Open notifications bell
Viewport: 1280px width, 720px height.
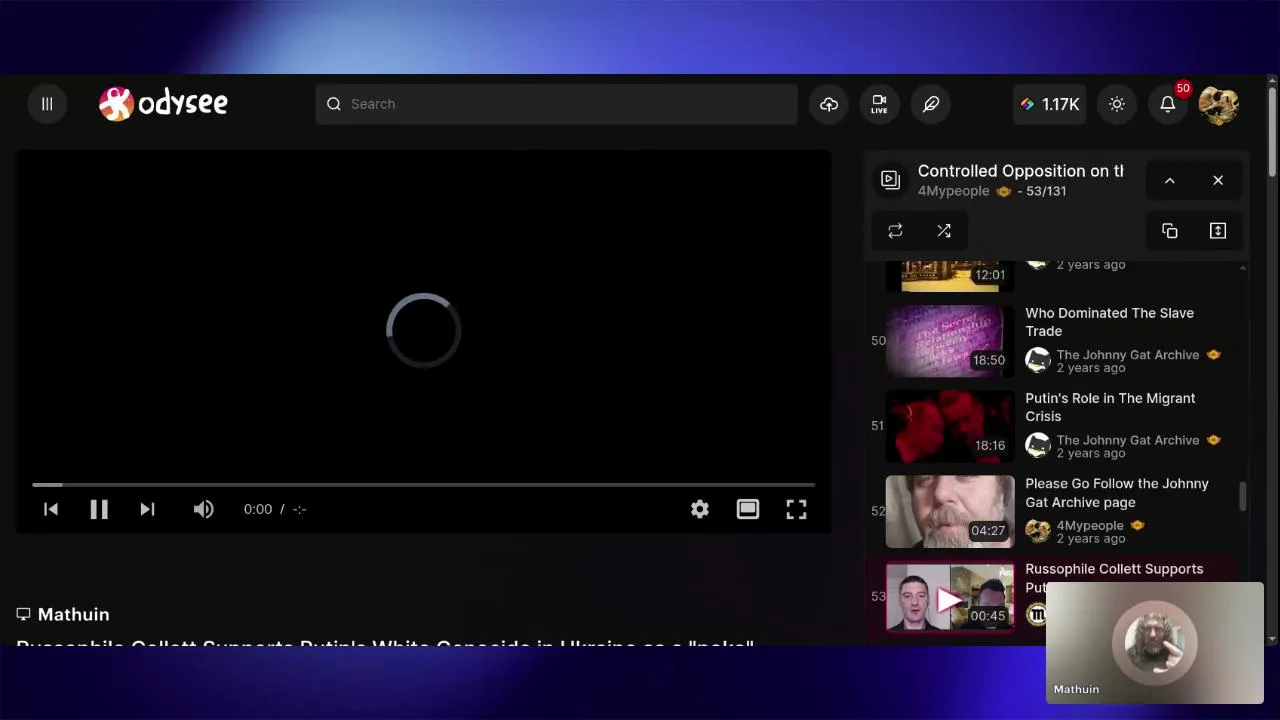(x=1167, y=104)
